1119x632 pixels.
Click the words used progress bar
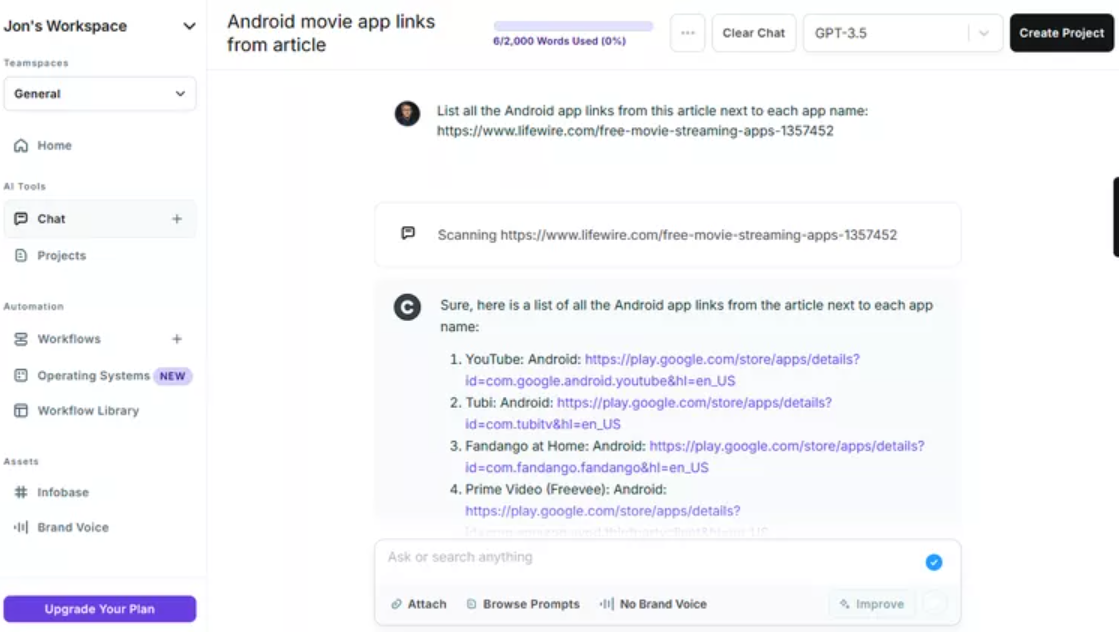573,26
